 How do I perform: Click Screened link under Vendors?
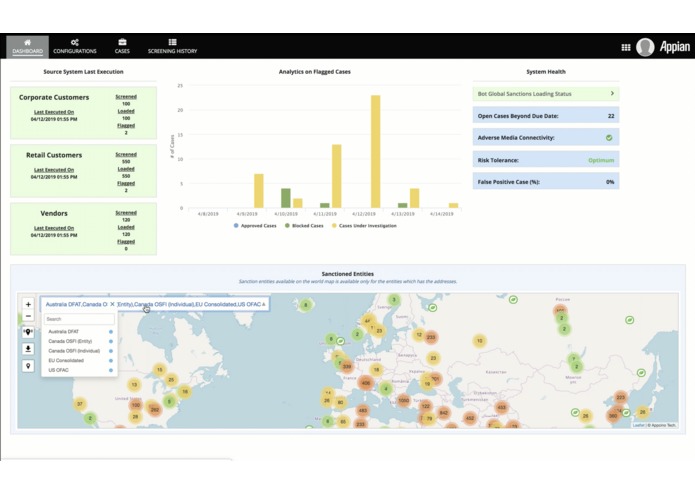126,213
